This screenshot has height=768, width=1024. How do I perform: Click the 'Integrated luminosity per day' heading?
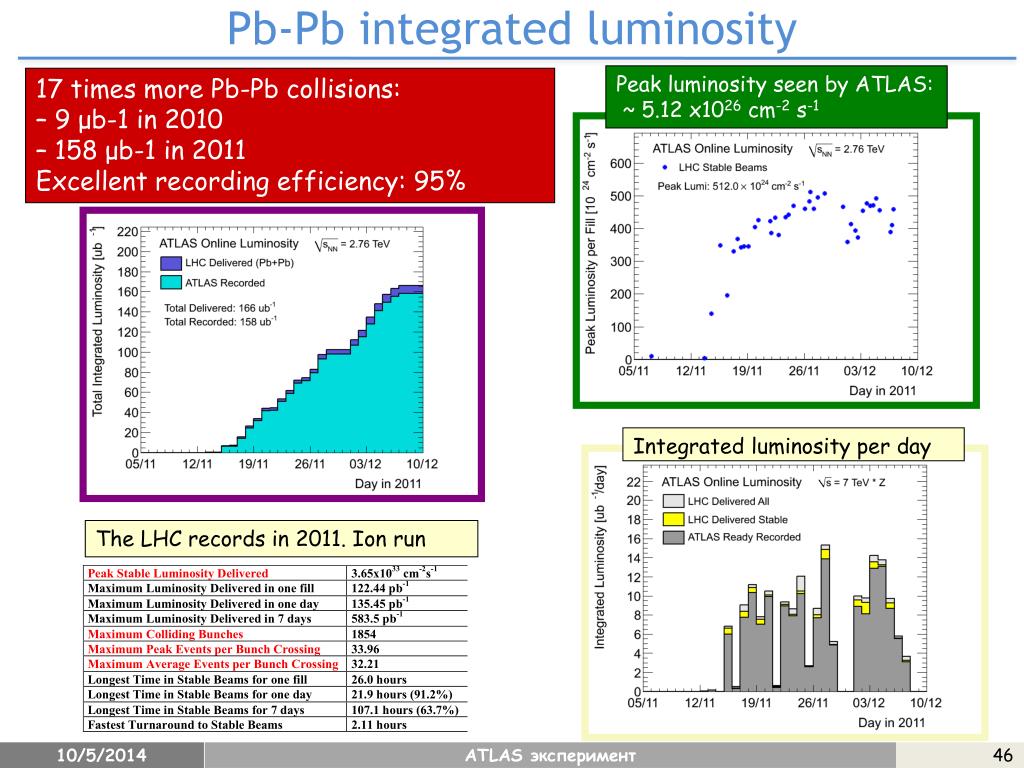pos(782,446)
